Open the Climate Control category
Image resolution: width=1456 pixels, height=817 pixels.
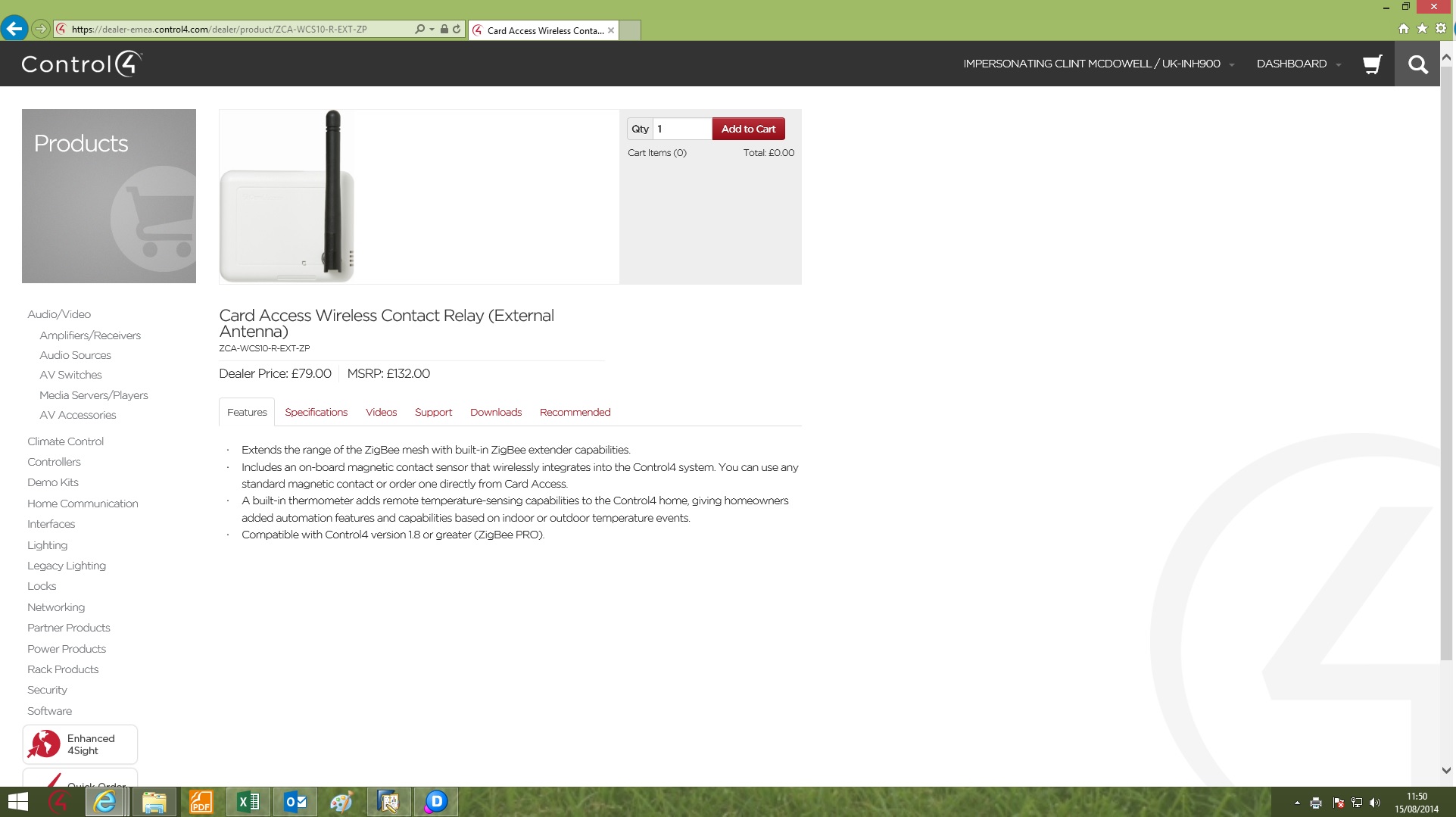tap(65, 441)
